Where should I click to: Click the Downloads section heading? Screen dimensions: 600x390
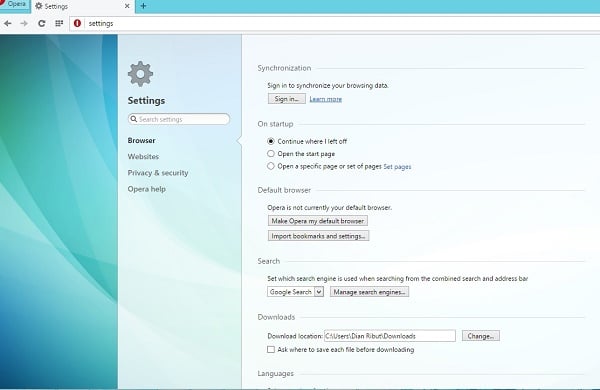coord(276,317)
